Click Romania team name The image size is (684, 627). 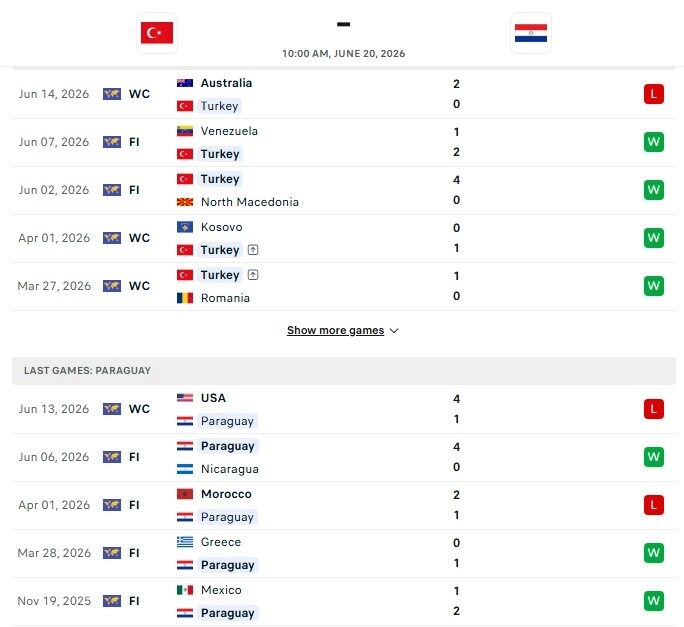coord(225,298)
